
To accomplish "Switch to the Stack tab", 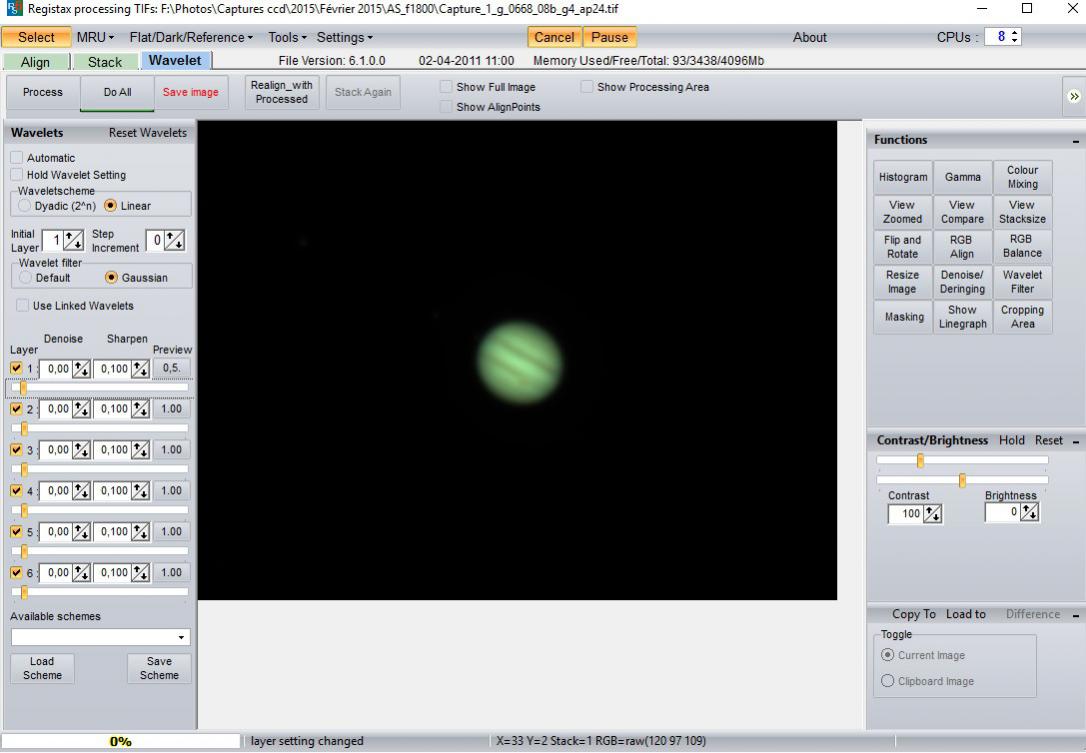I will pyautogui.click(x=105, y=62).
